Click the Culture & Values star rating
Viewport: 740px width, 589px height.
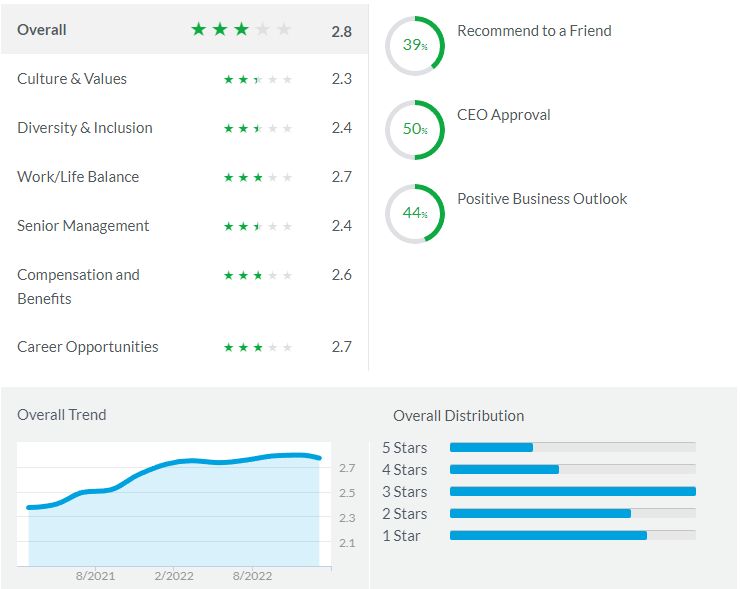[x=258, y=79]
